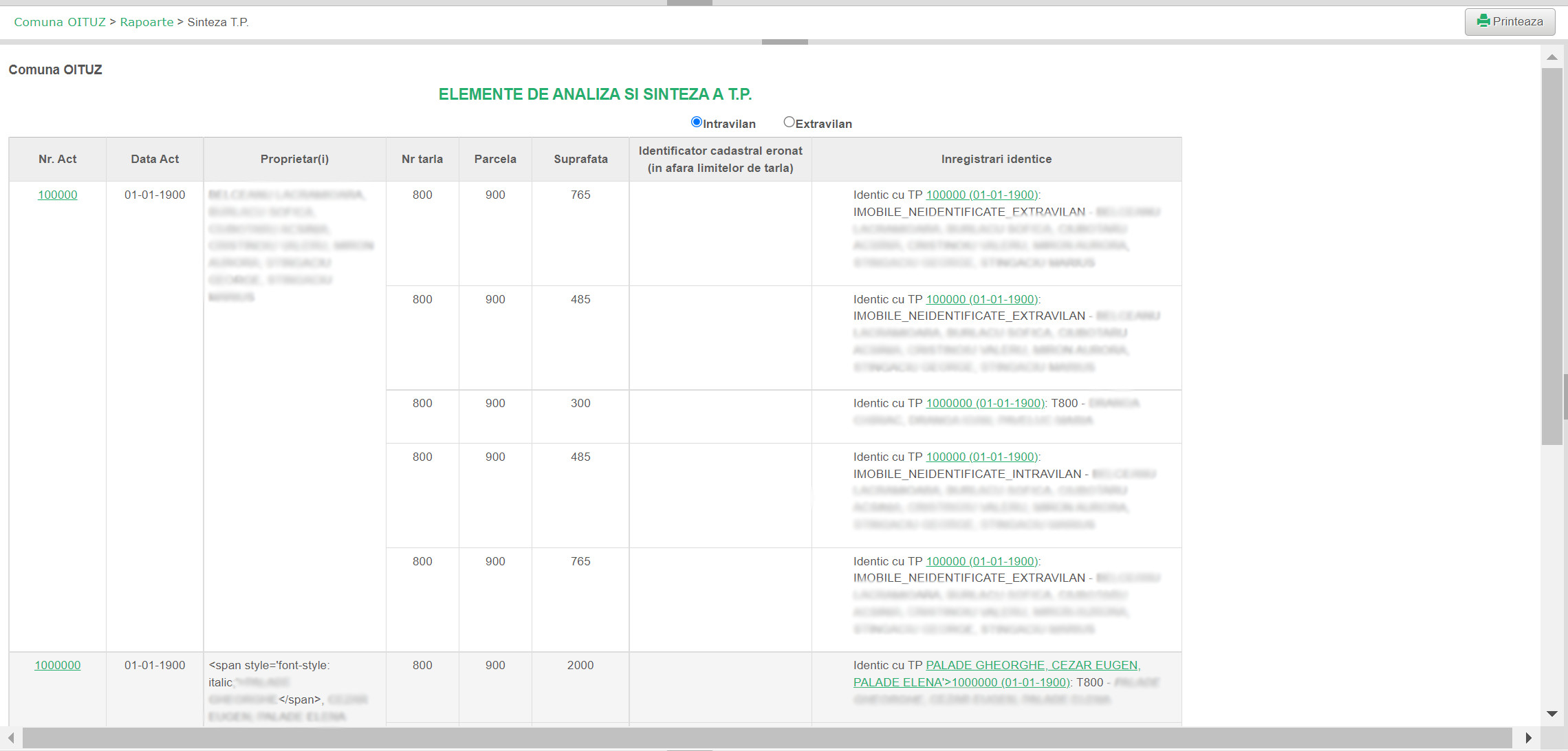Click vertical scrollbar up arrow

pyautogui.click(x=1551, y=57)
